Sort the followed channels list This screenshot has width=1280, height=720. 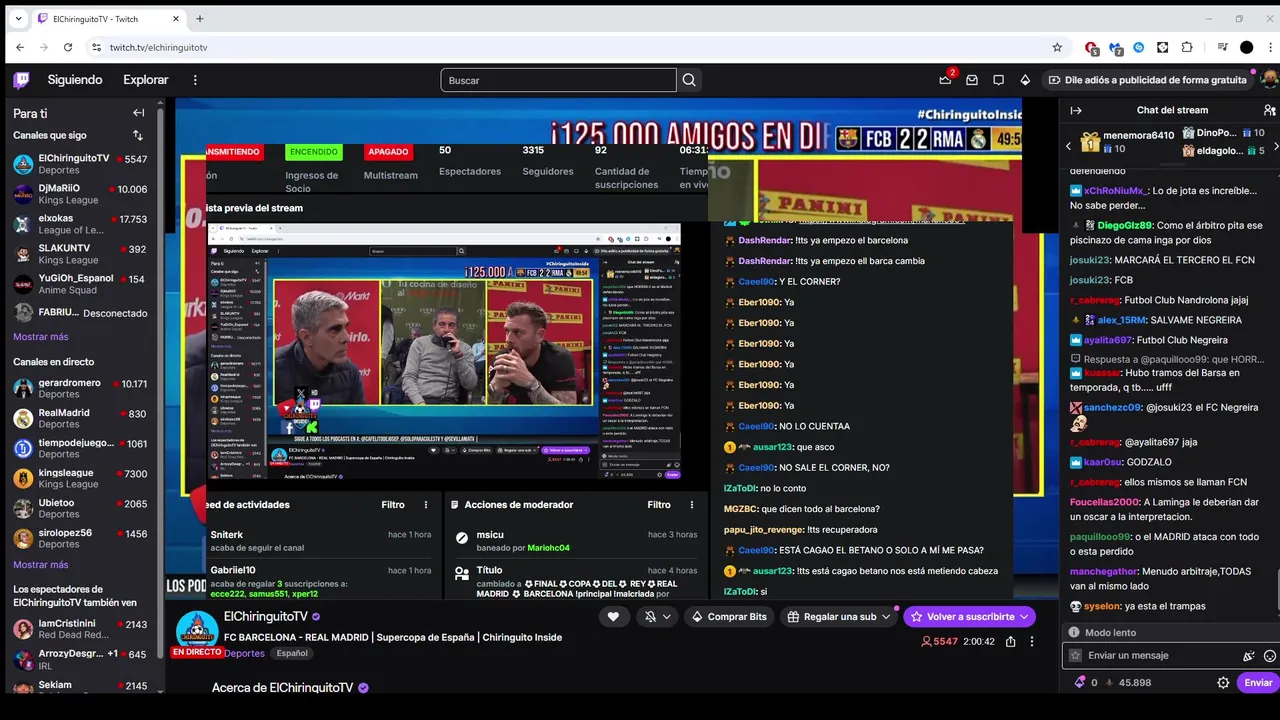[x=138, y=135]
